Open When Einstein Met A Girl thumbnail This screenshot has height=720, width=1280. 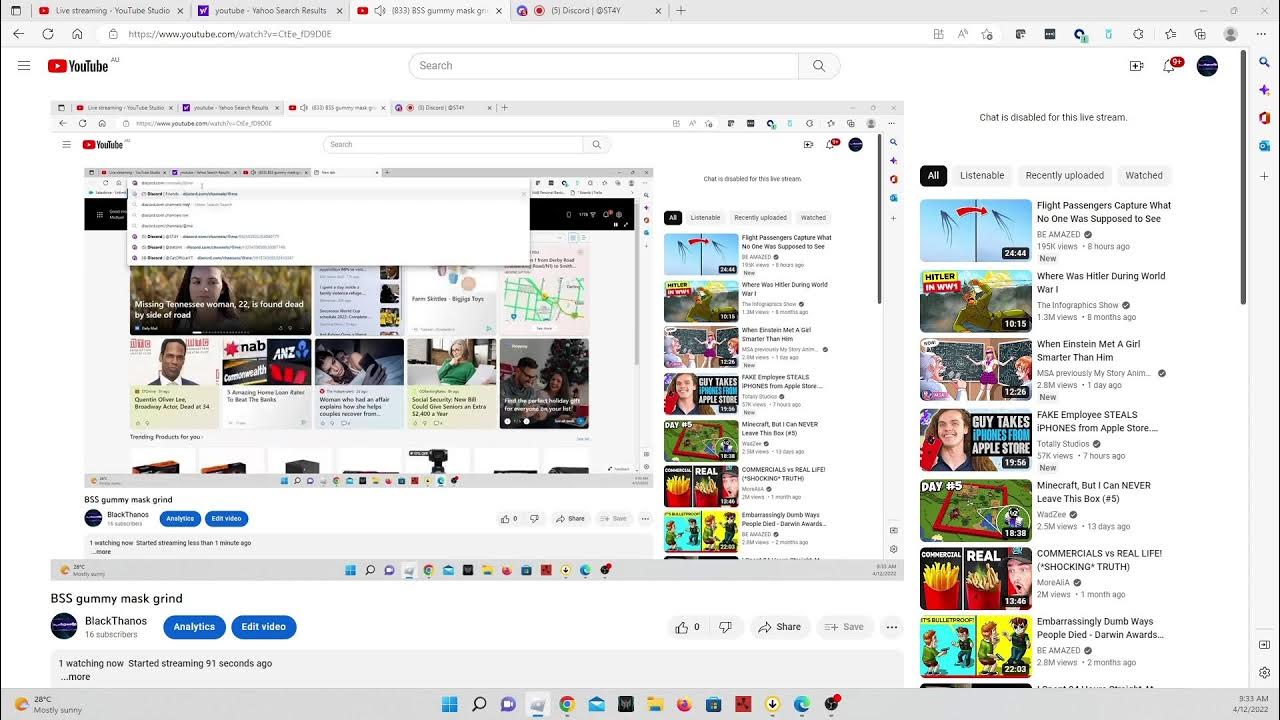click(976, 370)
